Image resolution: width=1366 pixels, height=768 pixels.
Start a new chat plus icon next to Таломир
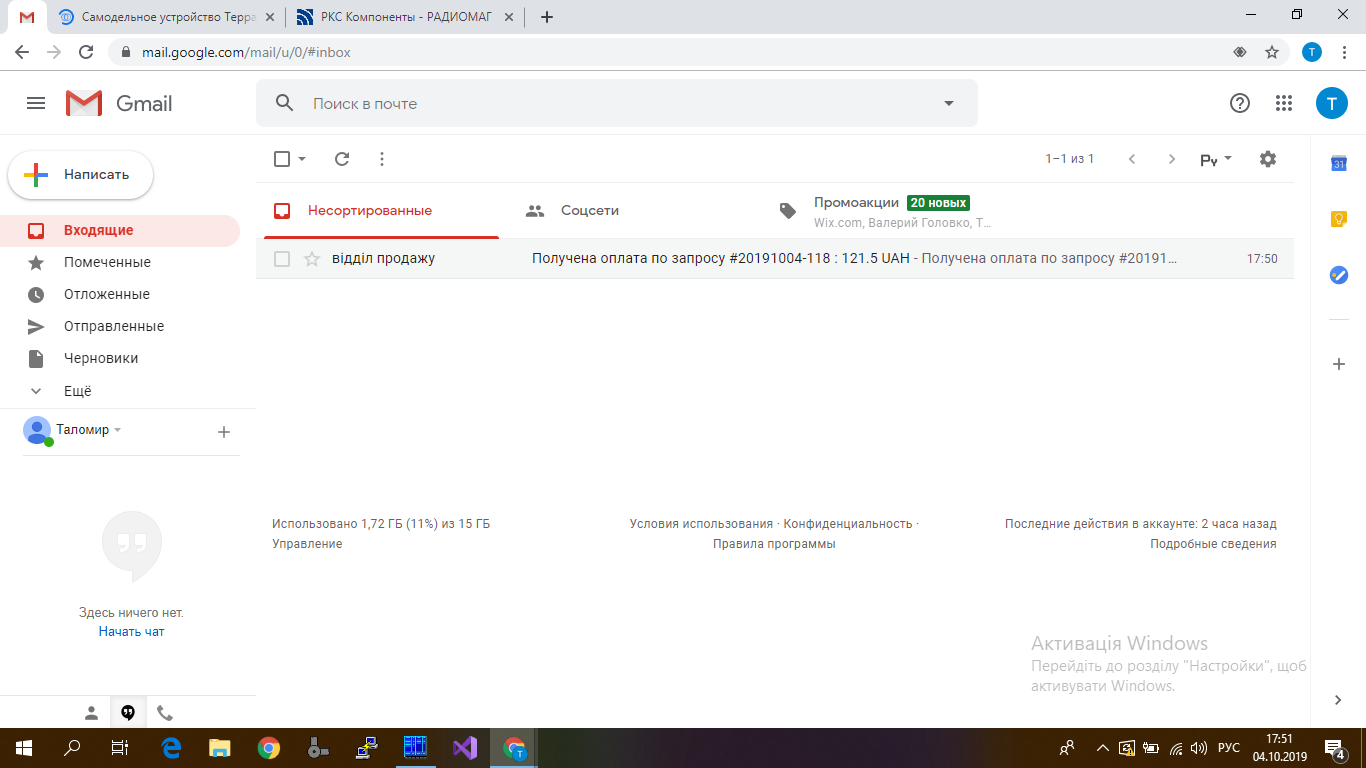pyautogui.click(x=224, y=432)
